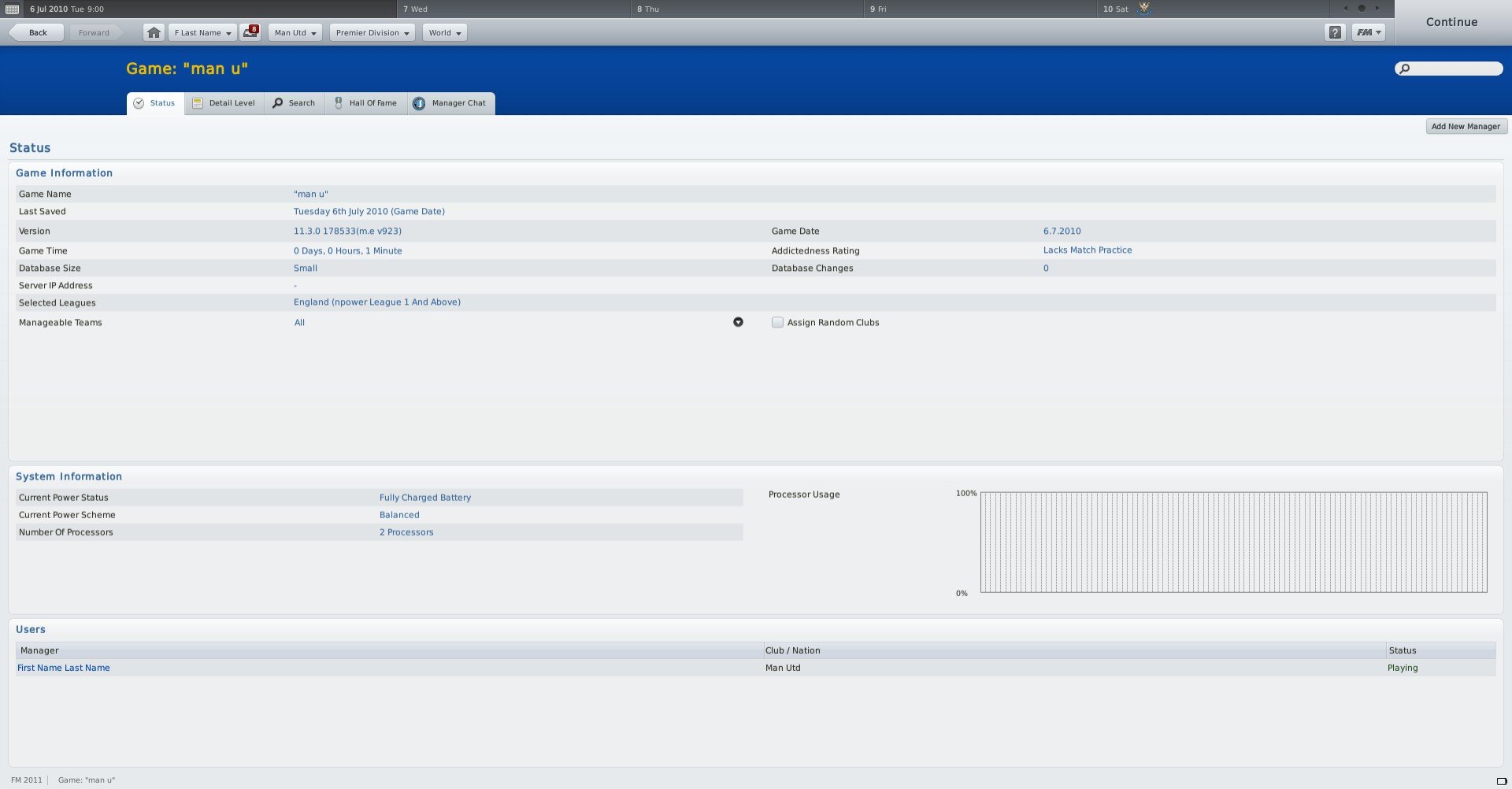Click the search input field
The width and height of the screenshot is (1512, 789).
pyautogui.click(x=1455, y=69)
